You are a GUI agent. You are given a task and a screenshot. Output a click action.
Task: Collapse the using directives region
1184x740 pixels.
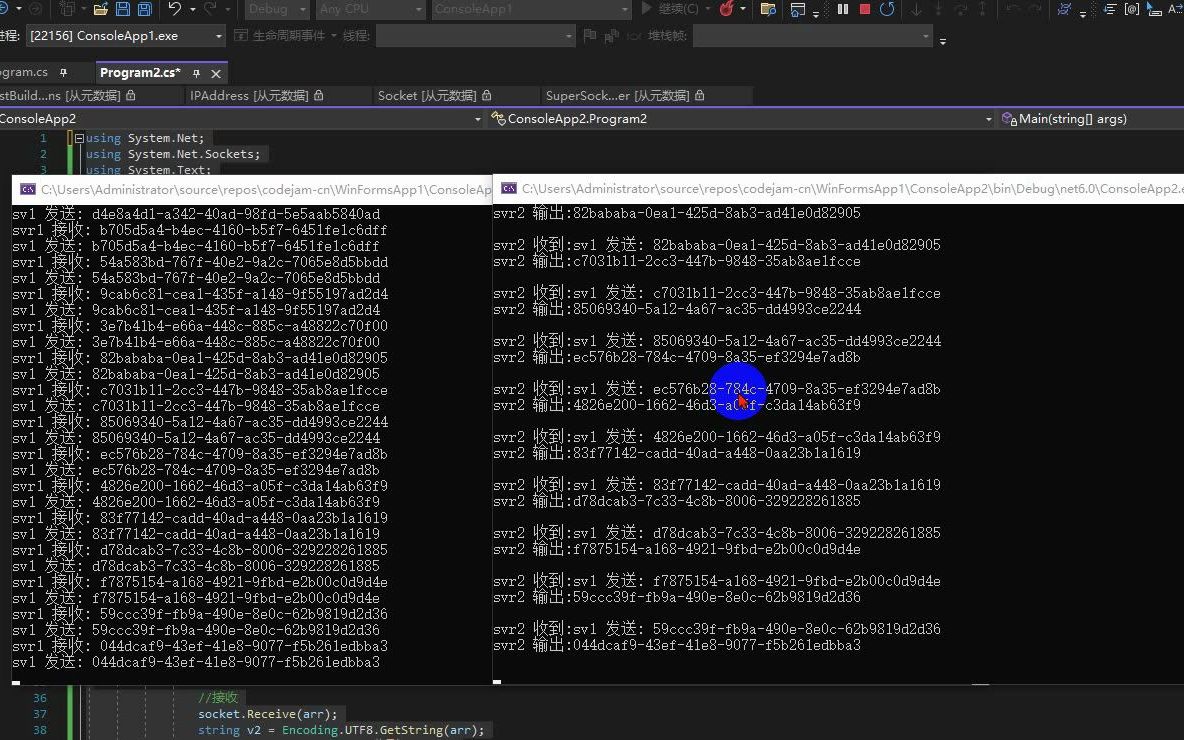pyautogui.click(x=79, y=138)
